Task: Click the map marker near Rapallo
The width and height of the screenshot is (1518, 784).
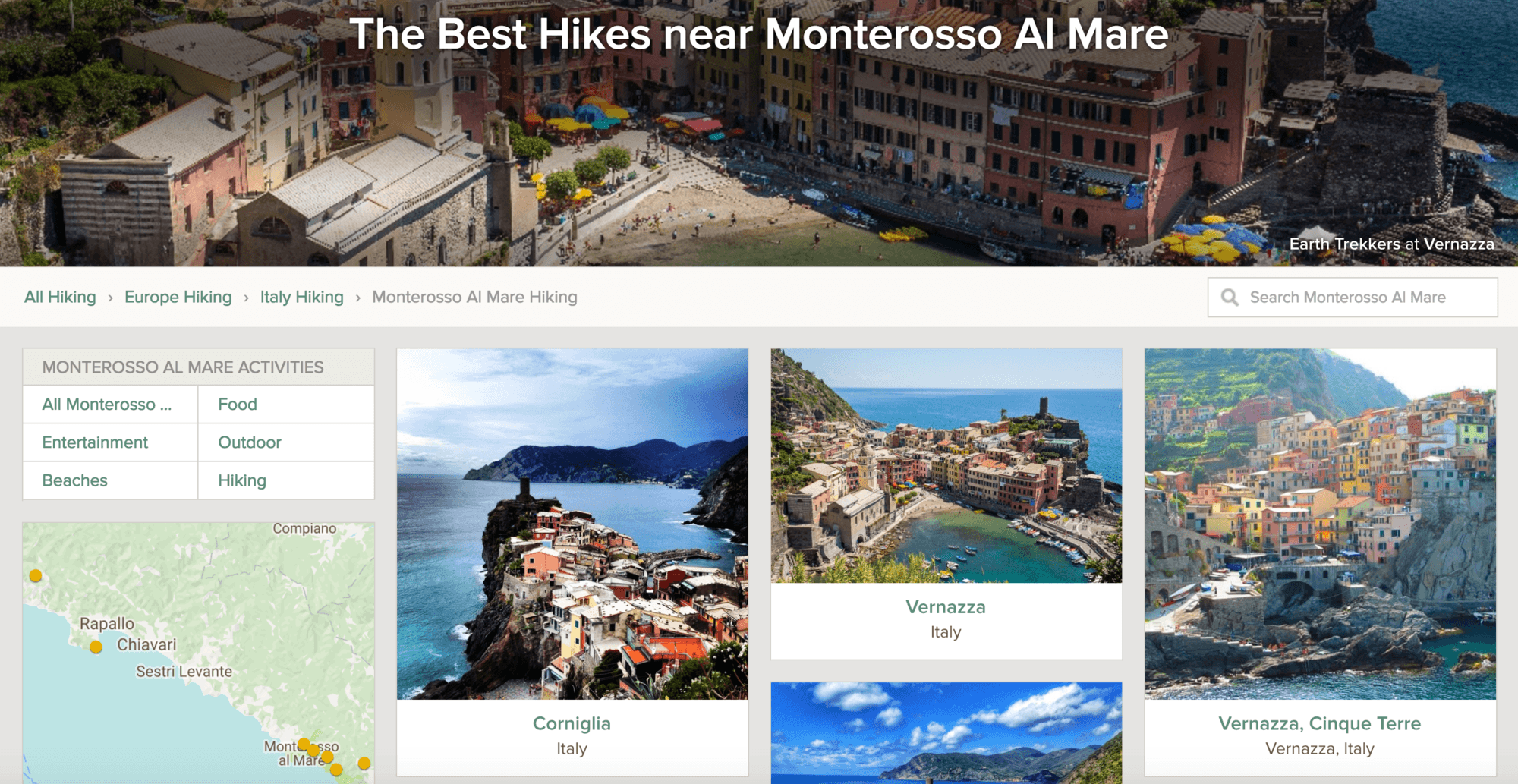Action: coord(96,647)
